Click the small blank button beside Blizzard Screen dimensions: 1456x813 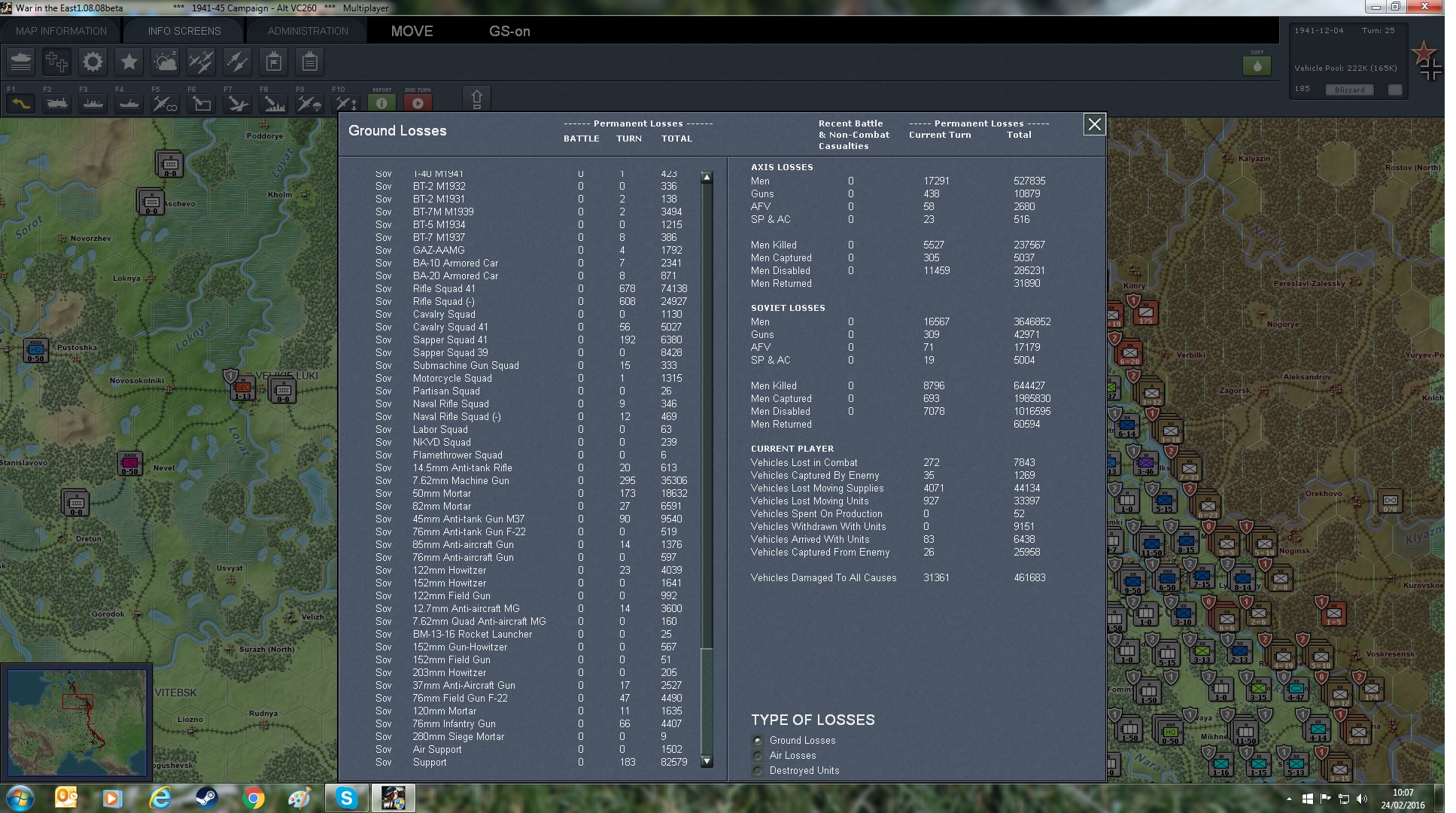click(1395, 90)
